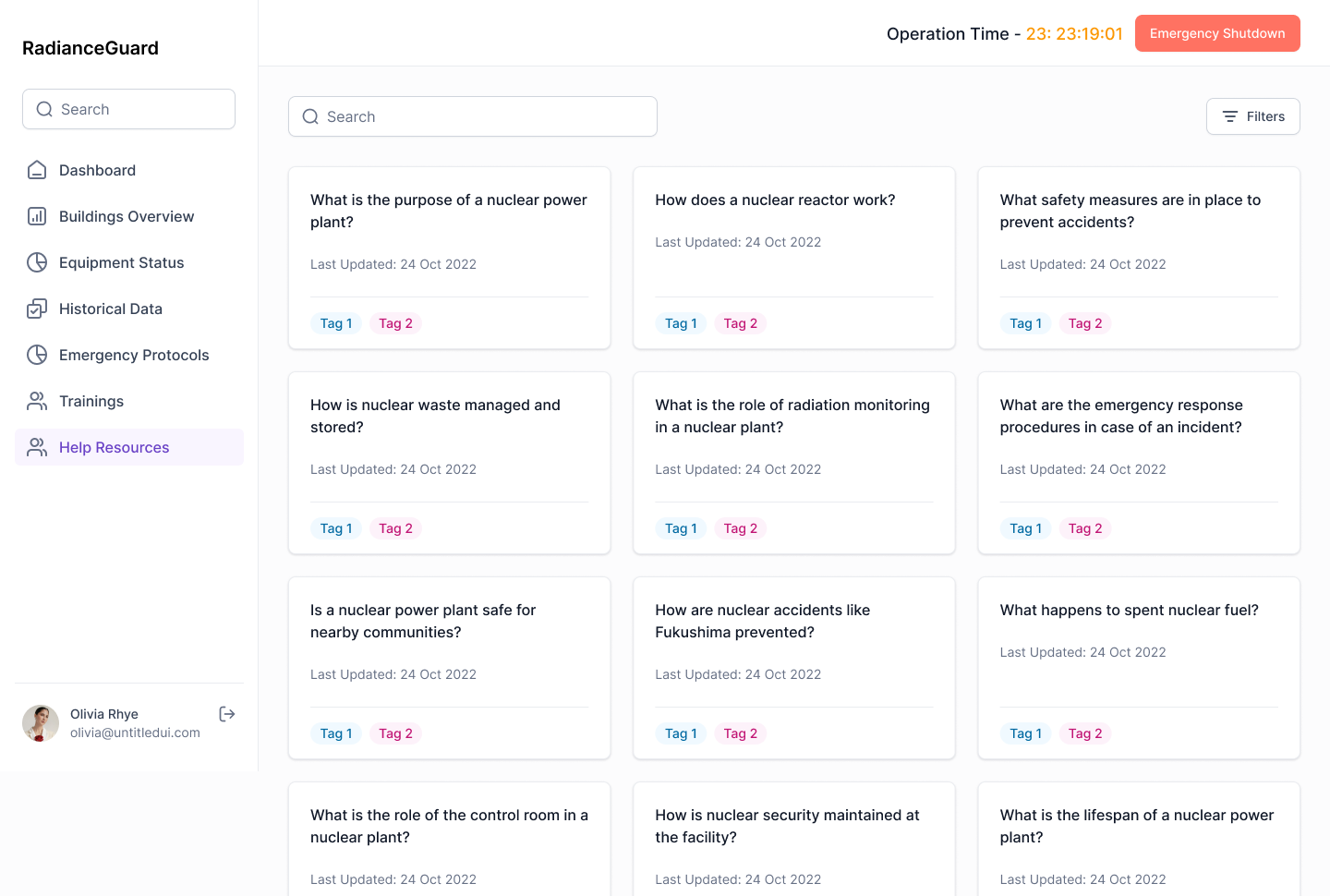Open the Help Resources menu item
The width and height of the screenshot is (1330, 896).
point(115,447)
